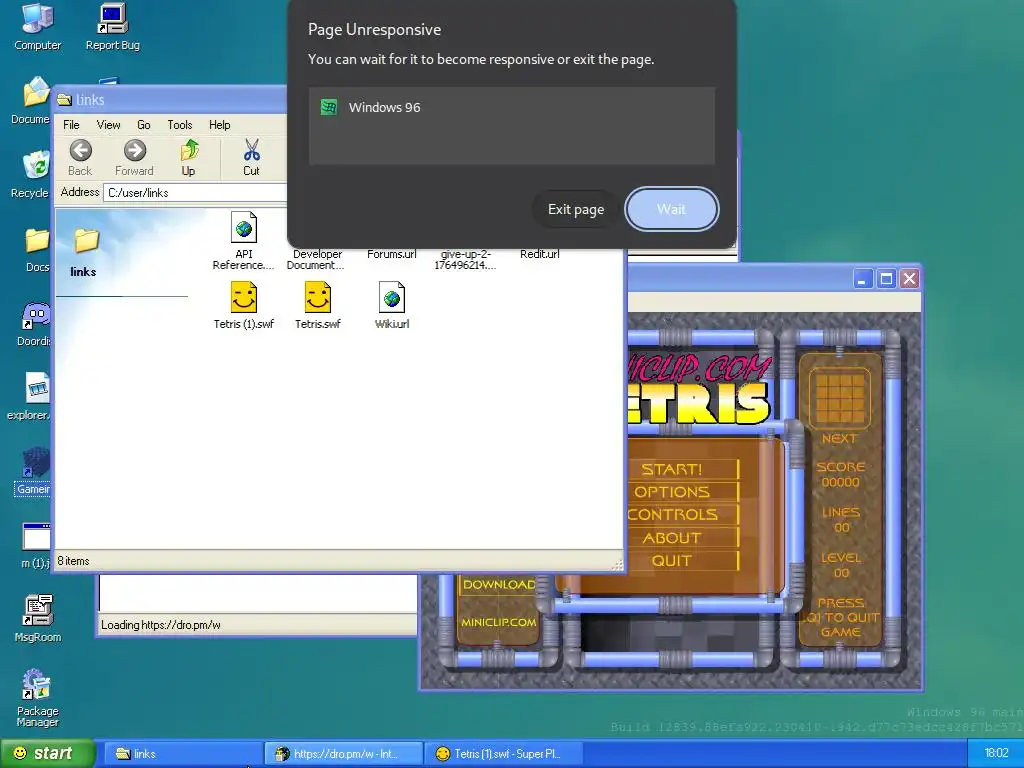Minimize the Tetris player window
Screen dimensions: 1024x768
[863, 279]
